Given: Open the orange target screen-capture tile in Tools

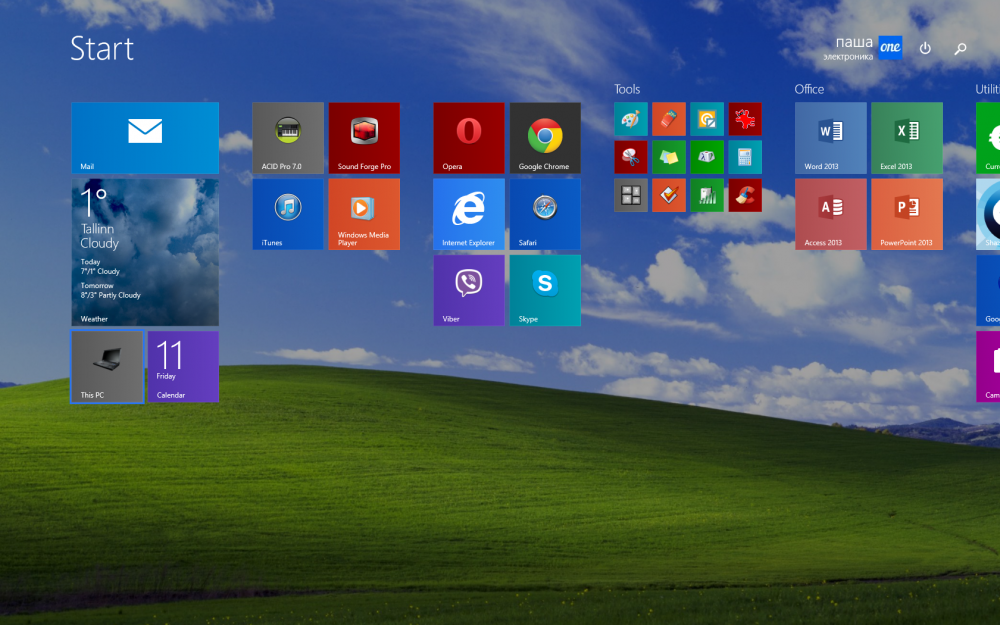Looking at the screenshot, I should [707, 119].
